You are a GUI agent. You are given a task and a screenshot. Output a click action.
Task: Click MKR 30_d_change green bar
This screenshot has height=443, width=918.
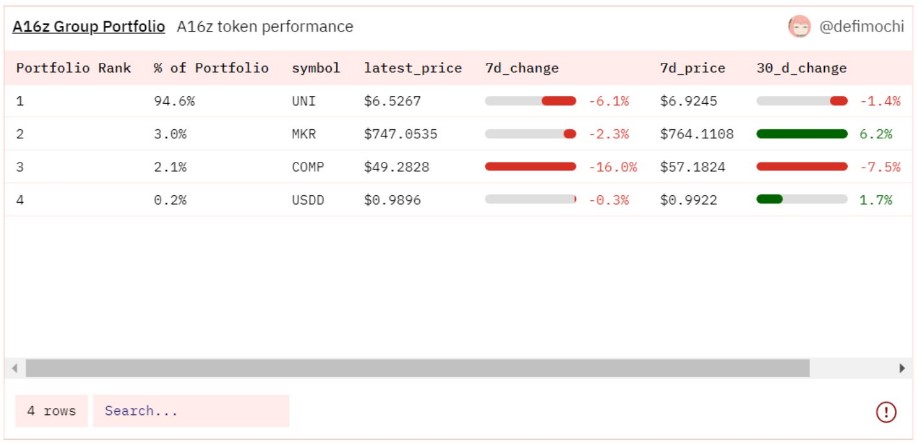(802, 134)
